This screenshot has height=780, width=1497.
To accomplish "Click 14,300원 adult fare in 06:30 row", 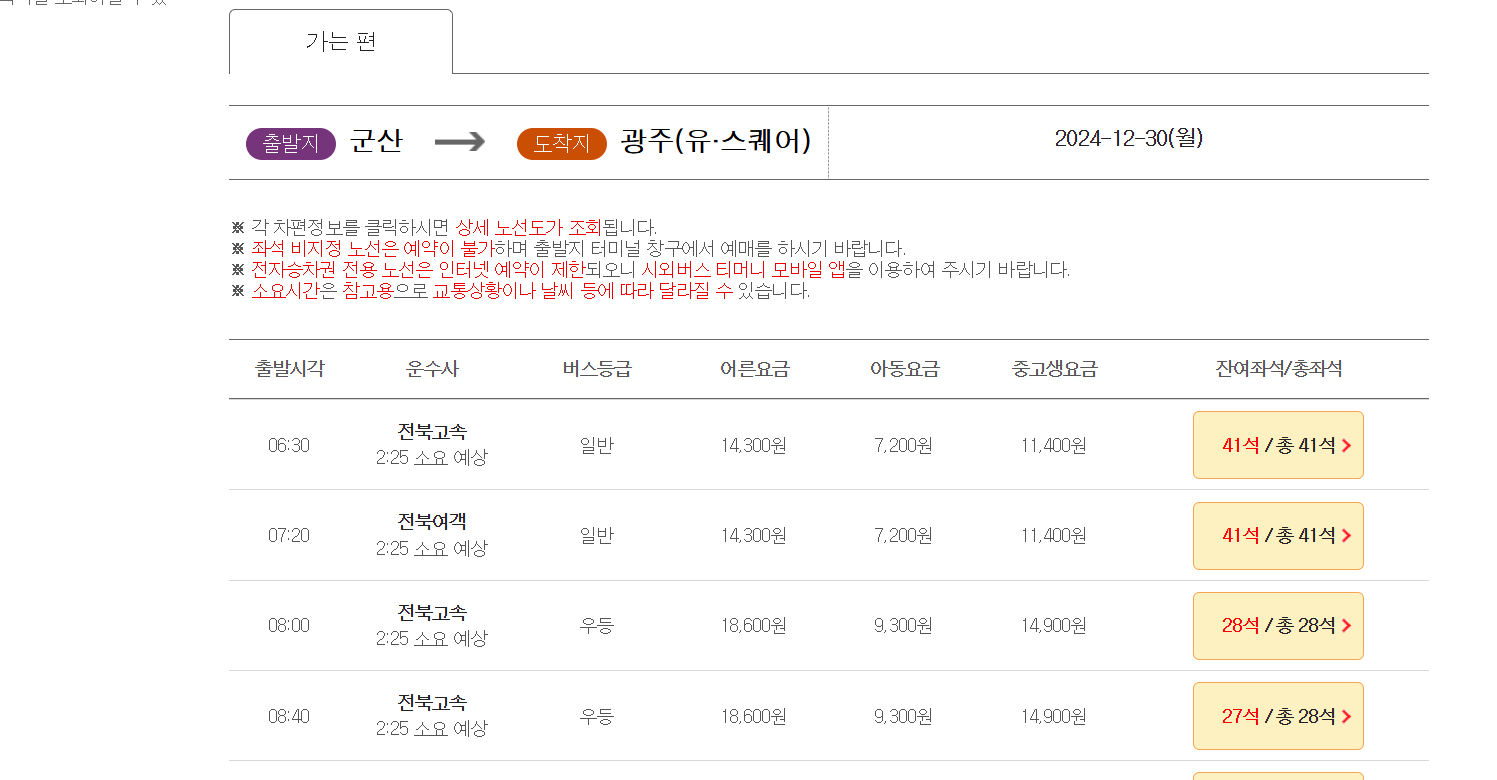I will click(754, 445).
